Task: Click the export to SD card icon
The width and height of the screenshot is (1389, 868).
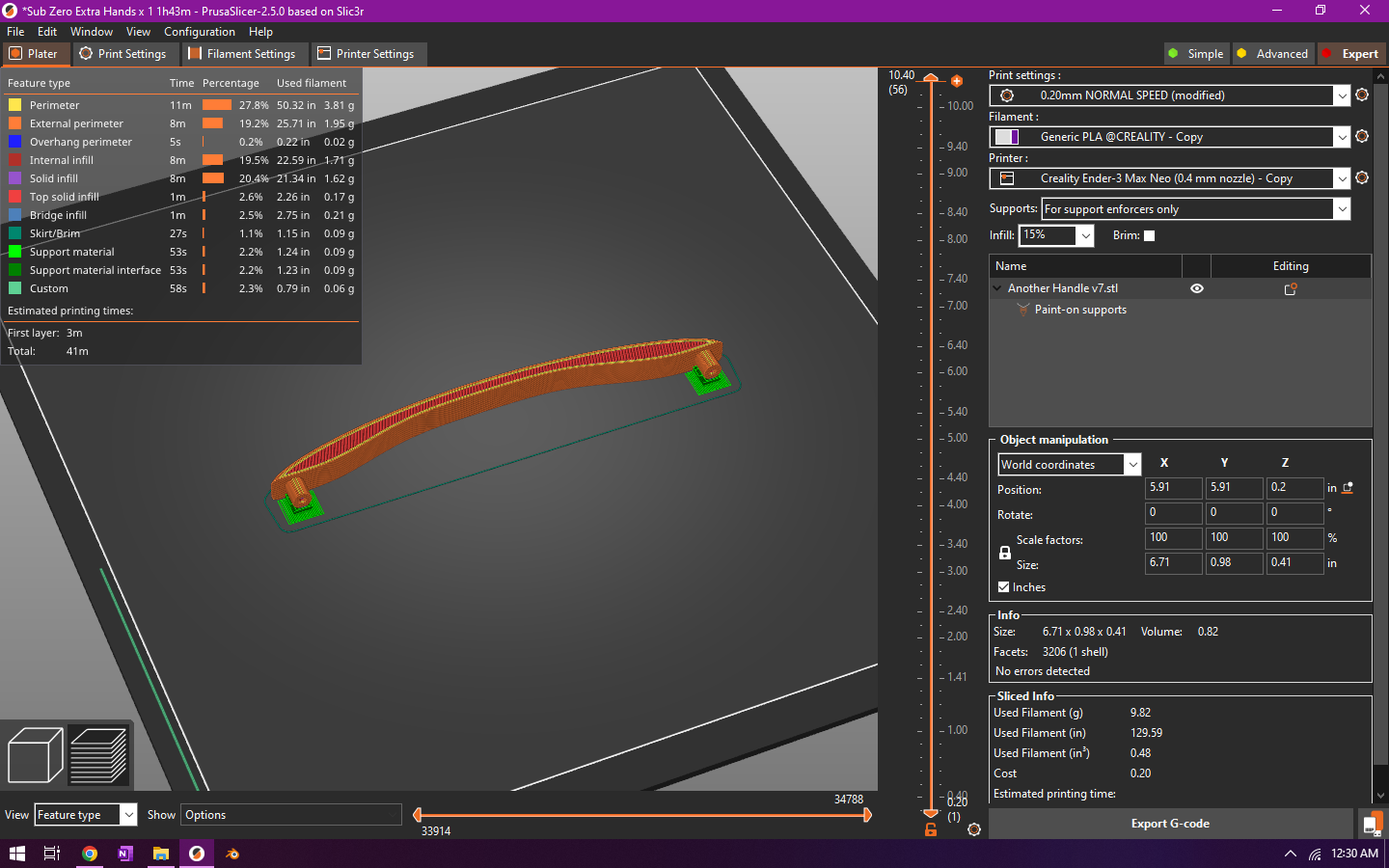Action: click(x=1371, y=824)
